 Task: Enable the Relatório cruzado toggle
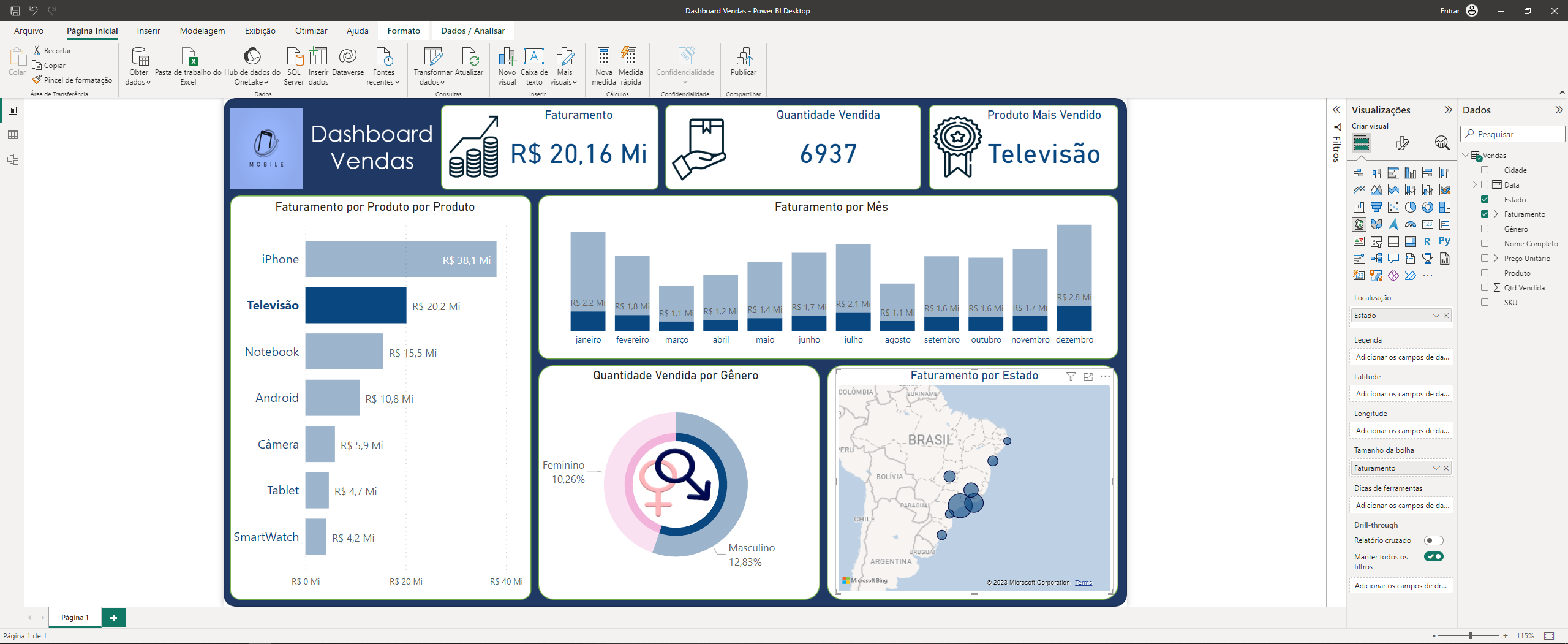point(1433,540)
